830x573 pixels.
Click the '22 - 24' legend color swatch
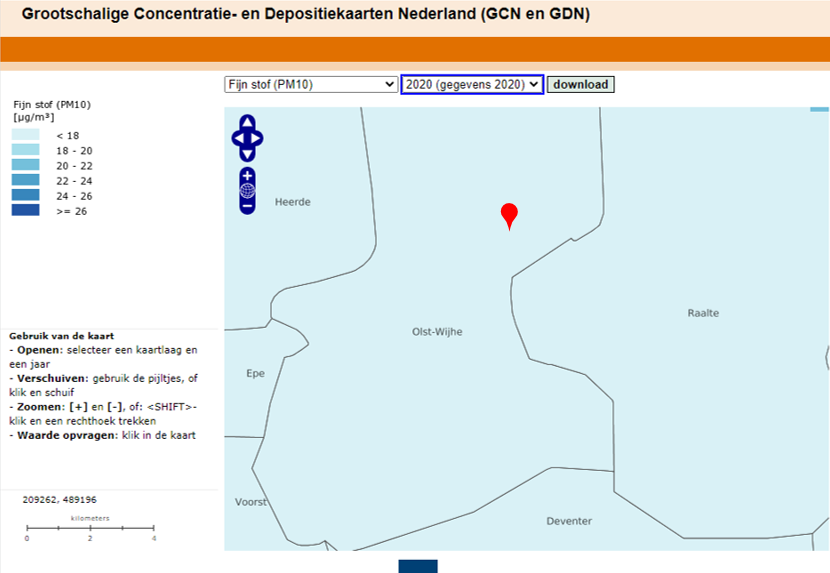(x=25, y=180)
